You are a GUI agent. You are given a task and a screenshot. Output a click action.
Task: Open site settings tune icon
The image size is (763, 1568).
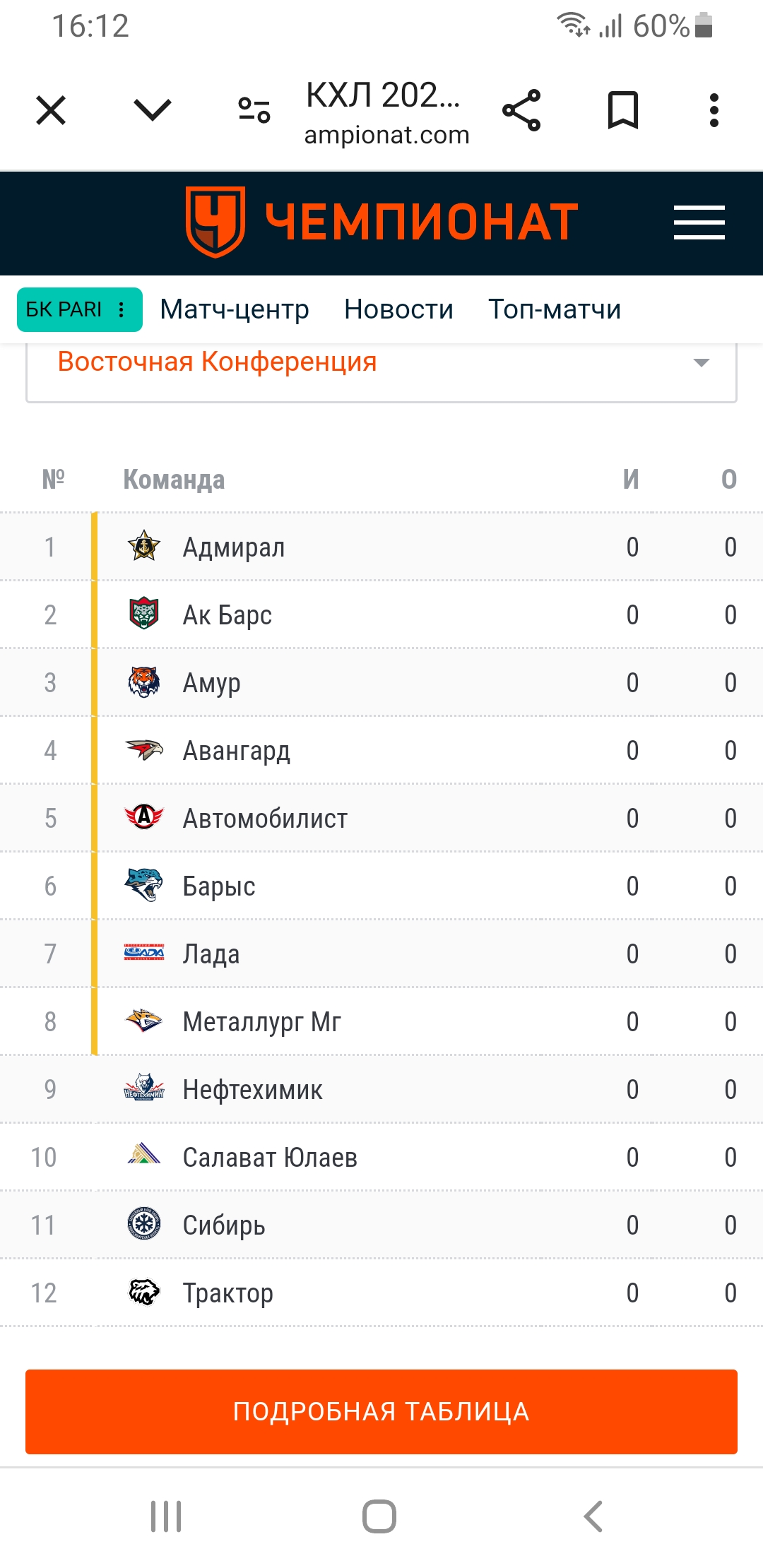click(254, 110)
